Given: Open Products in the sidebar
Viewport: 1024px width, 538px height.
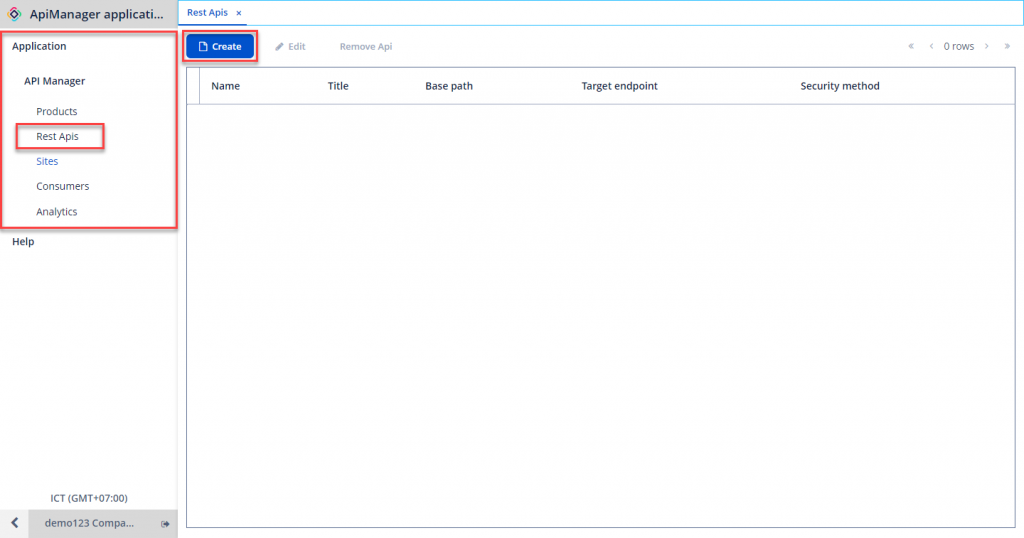Looking at the screenshot, I should (56, 111).
